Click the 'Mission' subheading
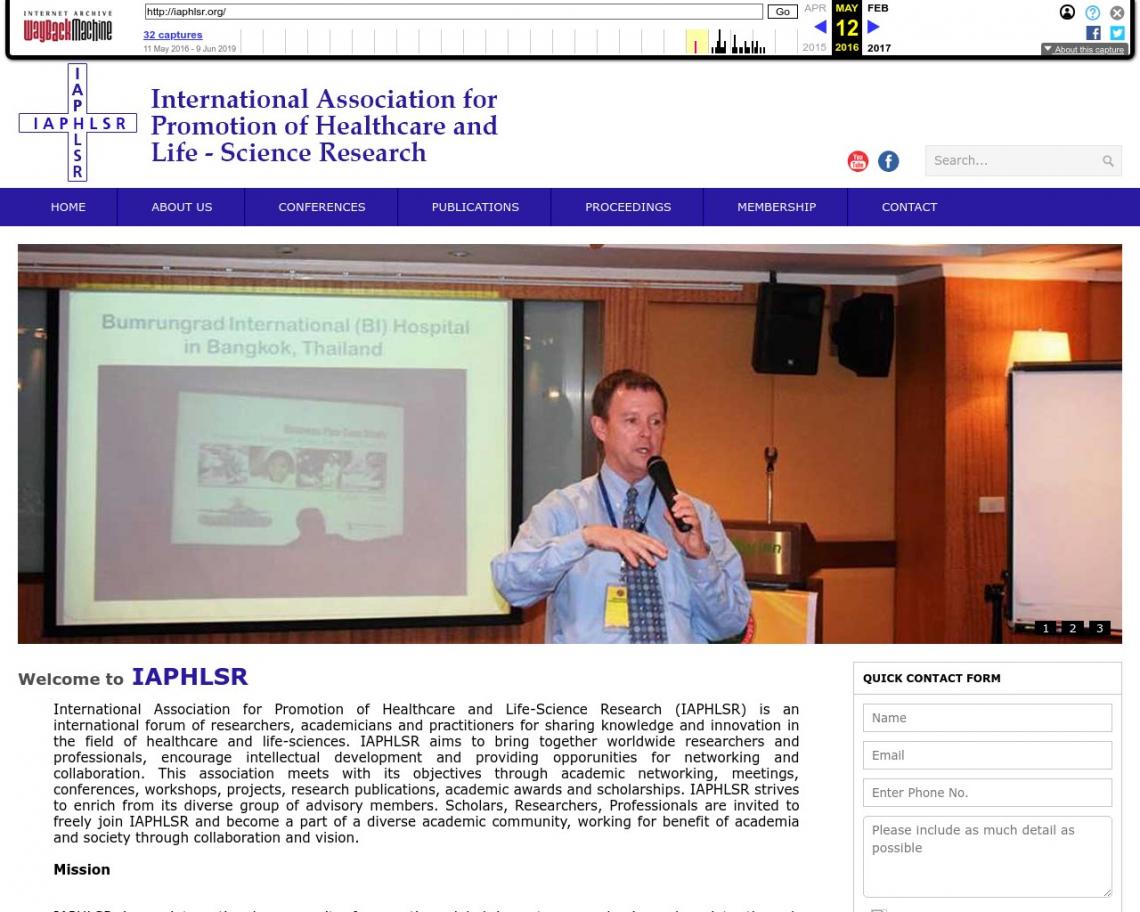The height and width of the screenshot is (912, 1140). click(81, 869)
